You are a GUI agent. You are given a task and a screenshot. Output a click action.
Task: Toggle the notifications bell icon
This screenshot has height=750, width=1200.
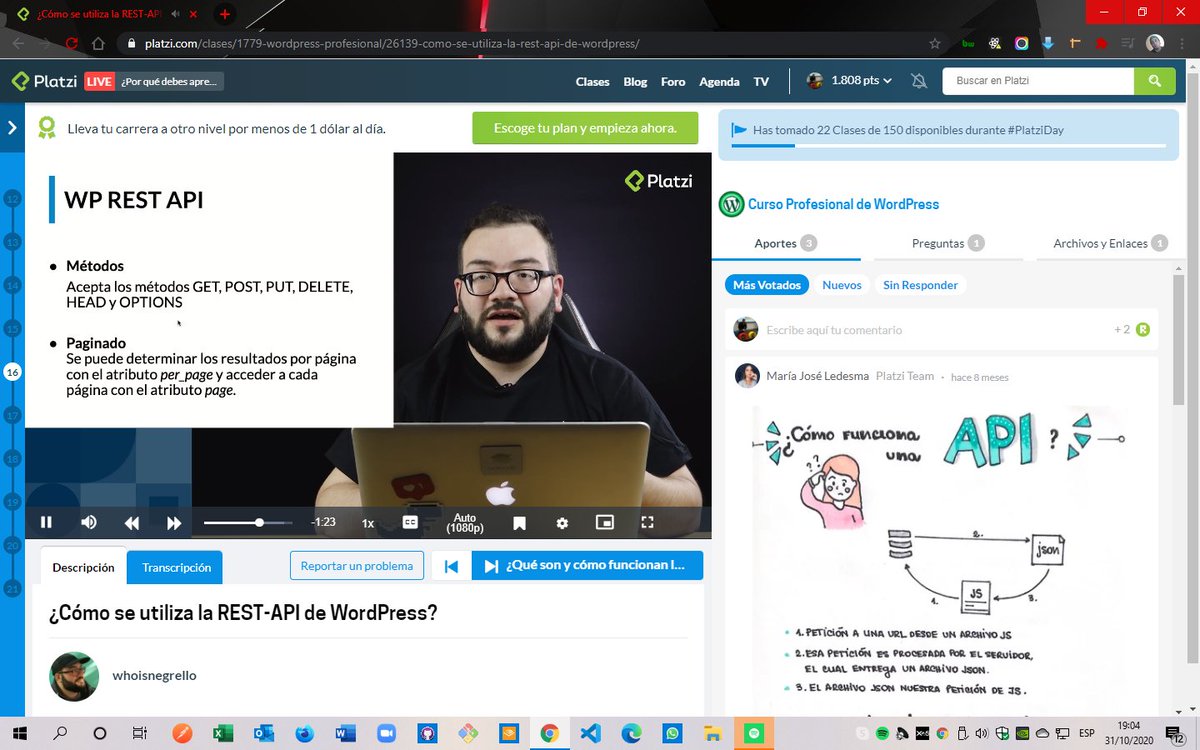tap(919, 81)
